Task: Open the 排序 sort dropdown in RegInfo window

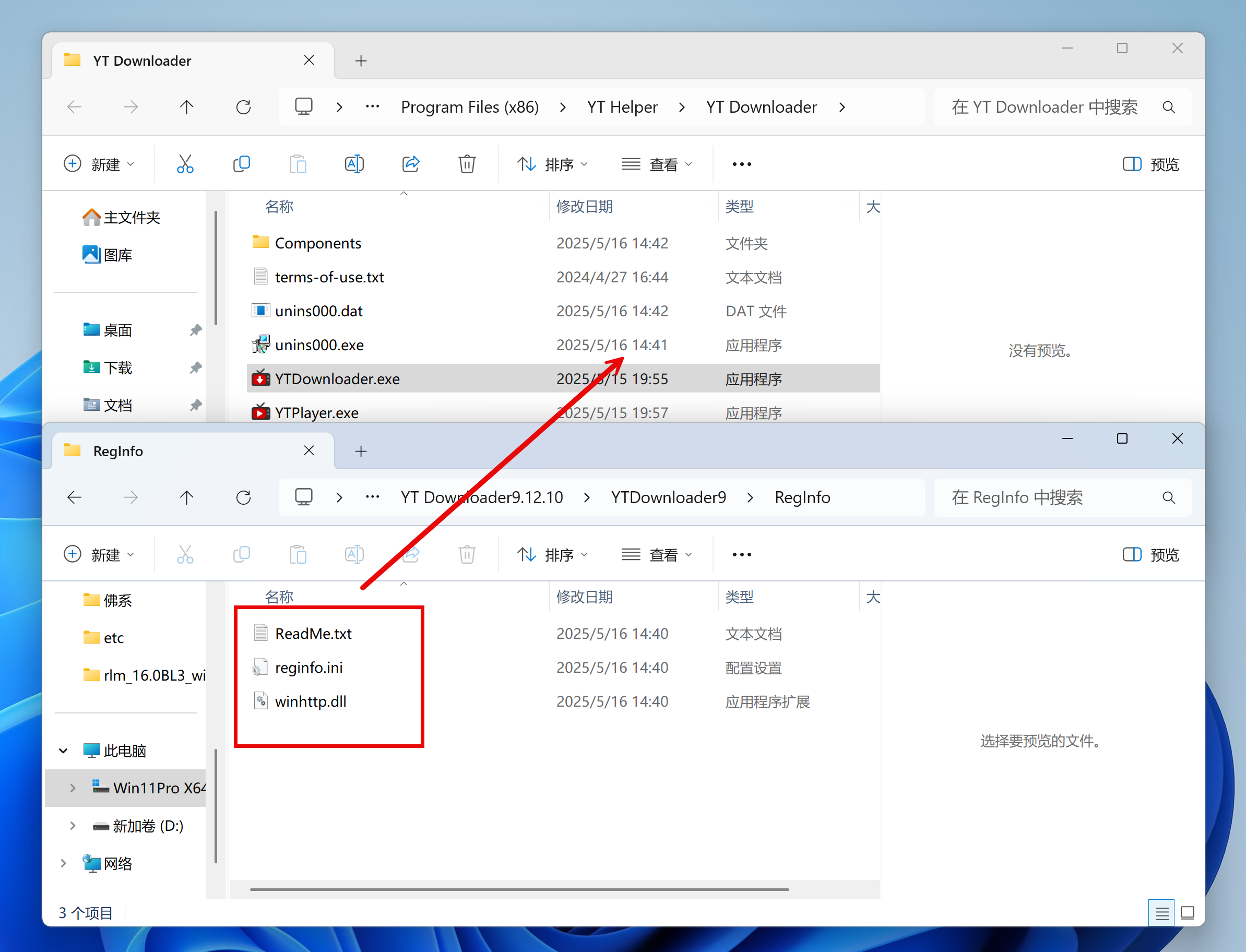Action: (x=552, y=555)
